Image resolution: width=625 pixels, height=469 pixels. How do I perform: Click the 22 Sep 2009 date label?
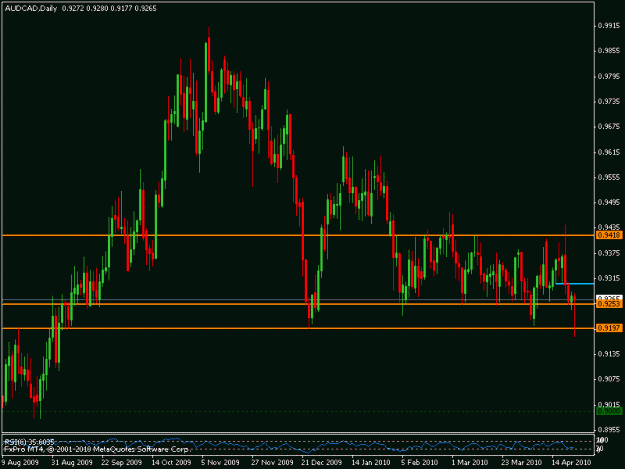122,462
